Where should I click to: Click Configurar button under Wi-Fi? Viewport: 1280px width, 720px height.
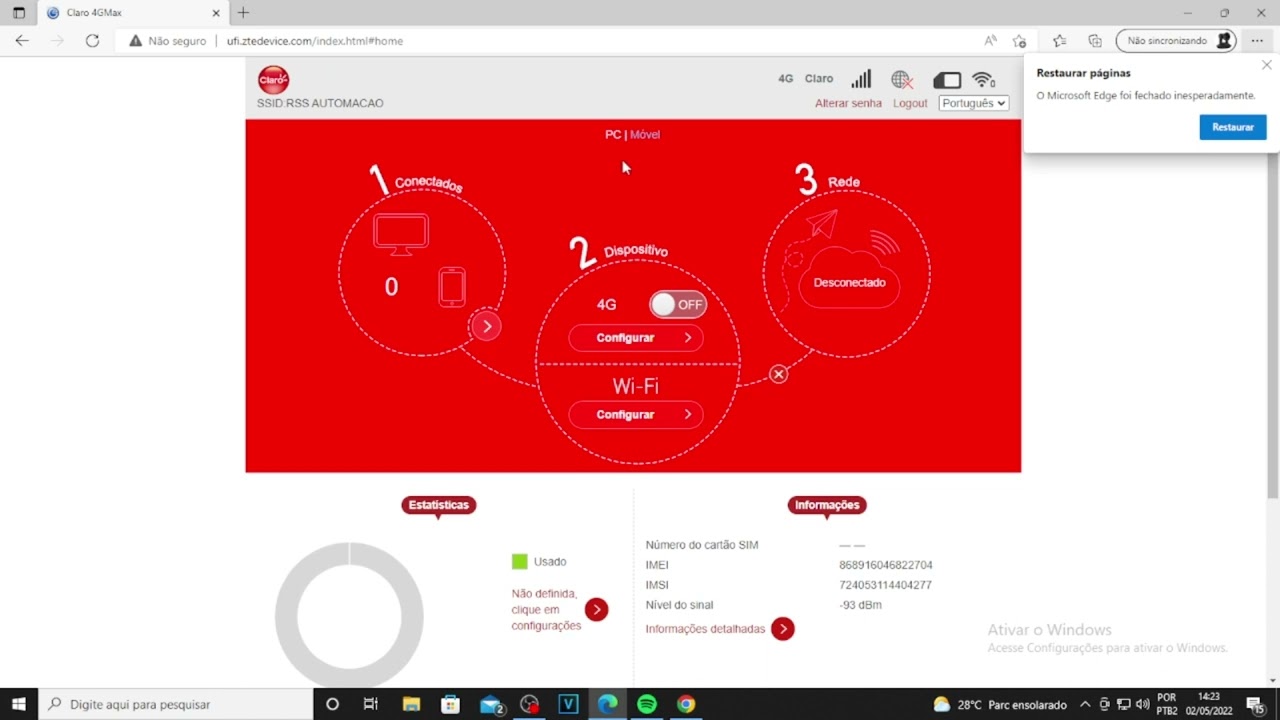coord(636,415)
